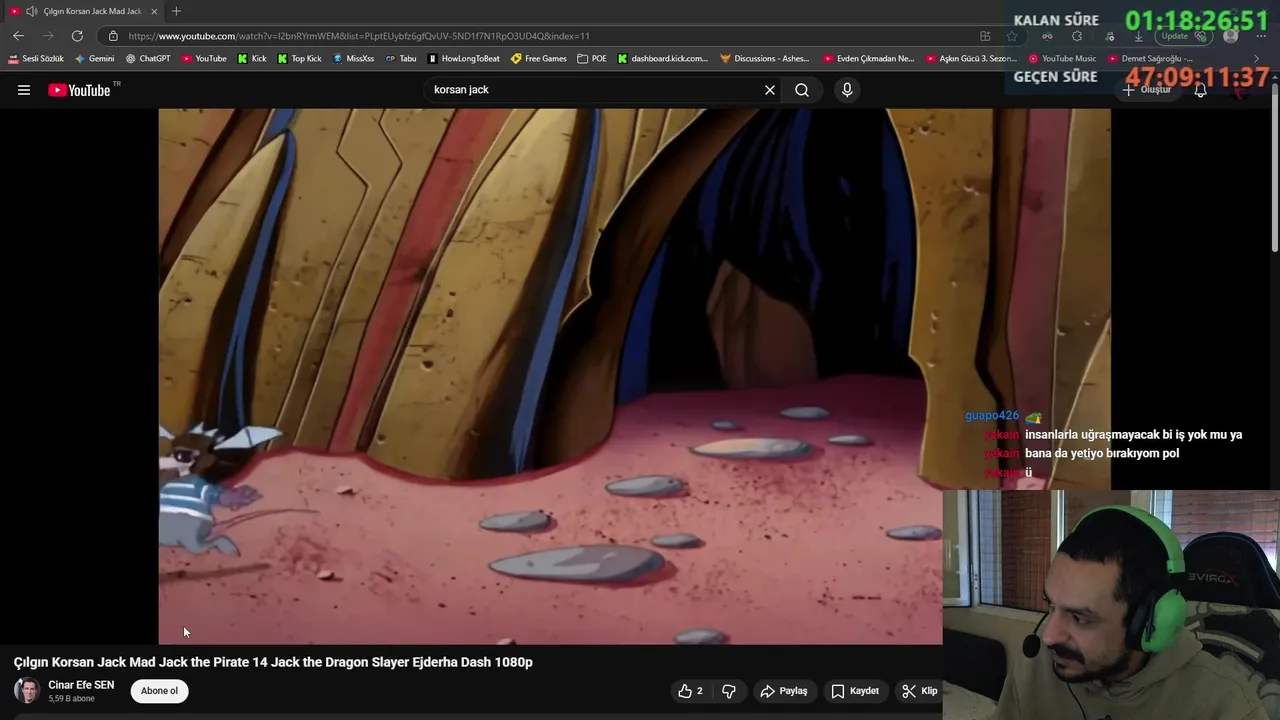Go back with browser back arrow

coord(18,36)
